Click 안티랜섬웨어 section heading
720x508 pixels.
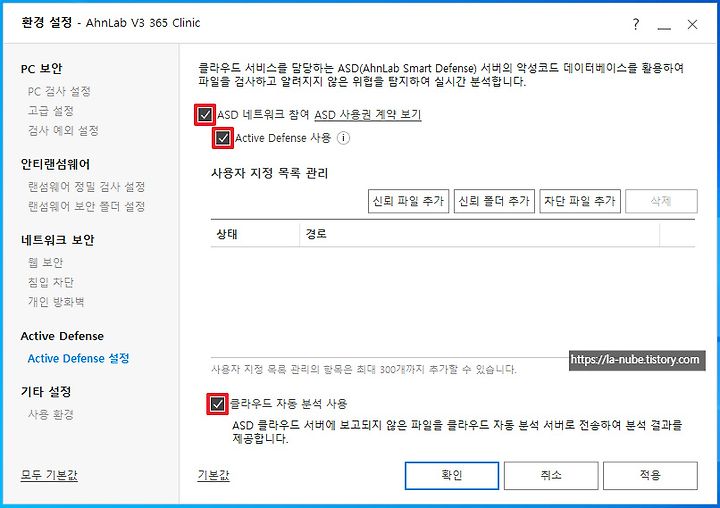[55, 164]
